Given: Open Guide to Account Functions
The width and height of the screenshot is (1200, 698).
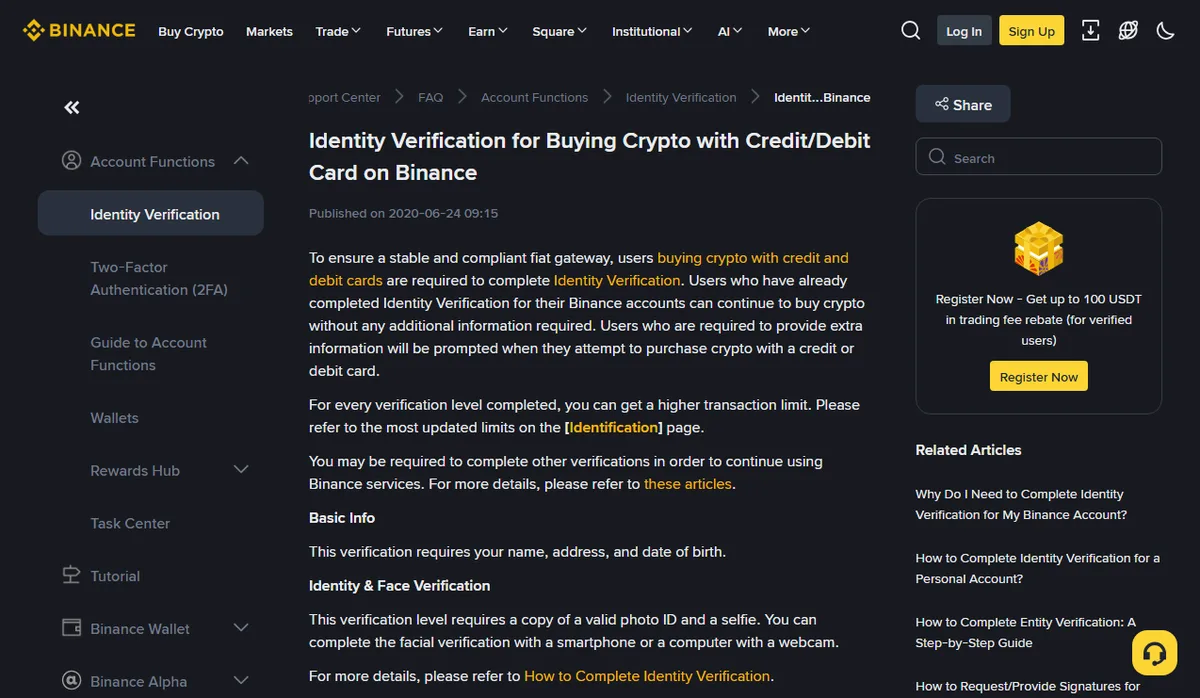Looking at the screenshot, I should [148, 353].
